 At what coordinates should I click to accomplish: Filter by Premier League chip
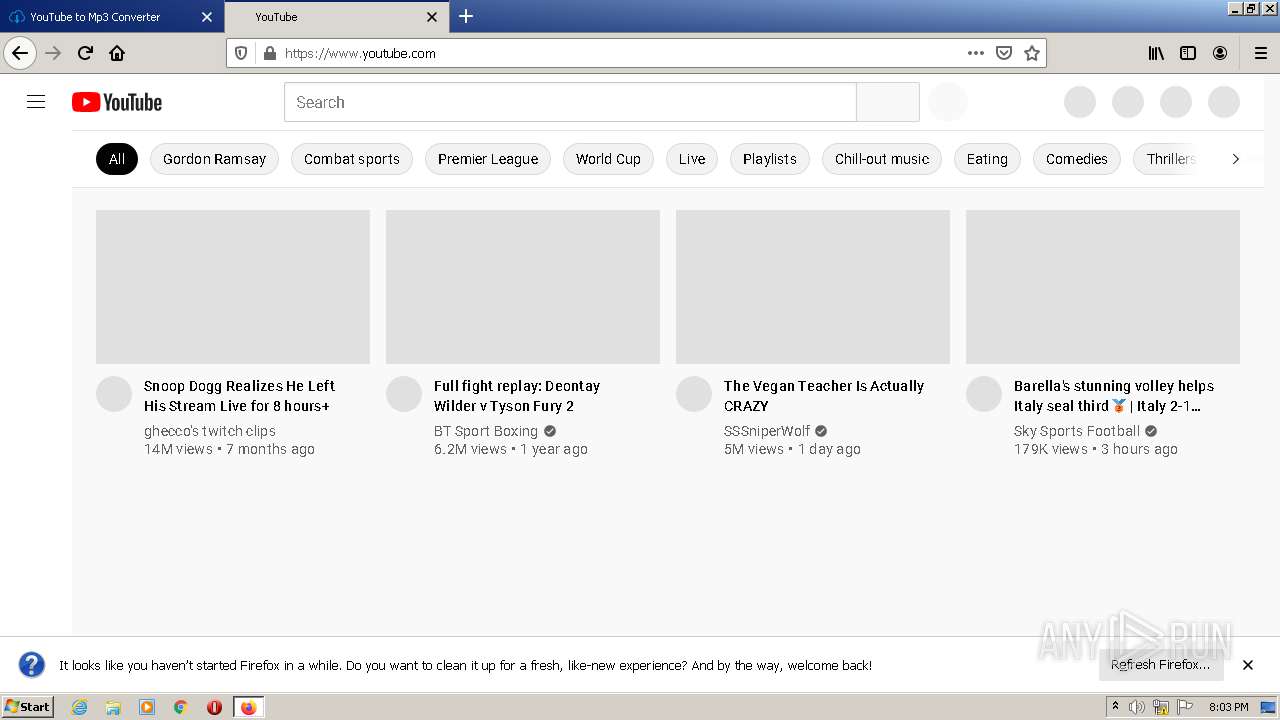(x=488, y=159)
